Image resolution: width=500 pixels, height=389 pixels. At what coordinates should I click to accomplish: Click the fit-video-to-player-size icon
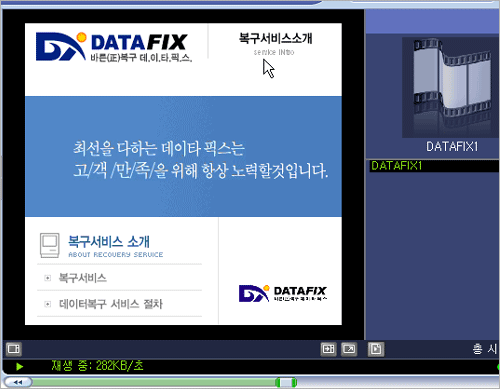pos(328,349)
